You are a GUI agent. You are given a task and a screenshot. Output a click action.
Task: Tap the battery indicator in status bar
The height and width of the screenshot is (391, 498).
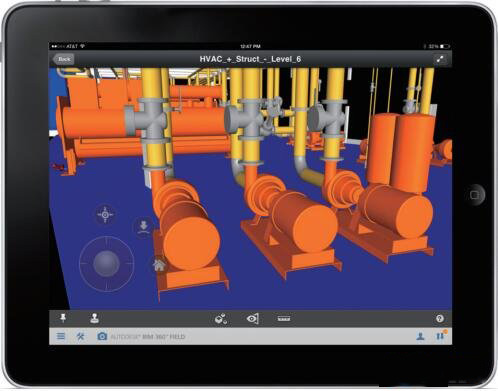(445, 46)
